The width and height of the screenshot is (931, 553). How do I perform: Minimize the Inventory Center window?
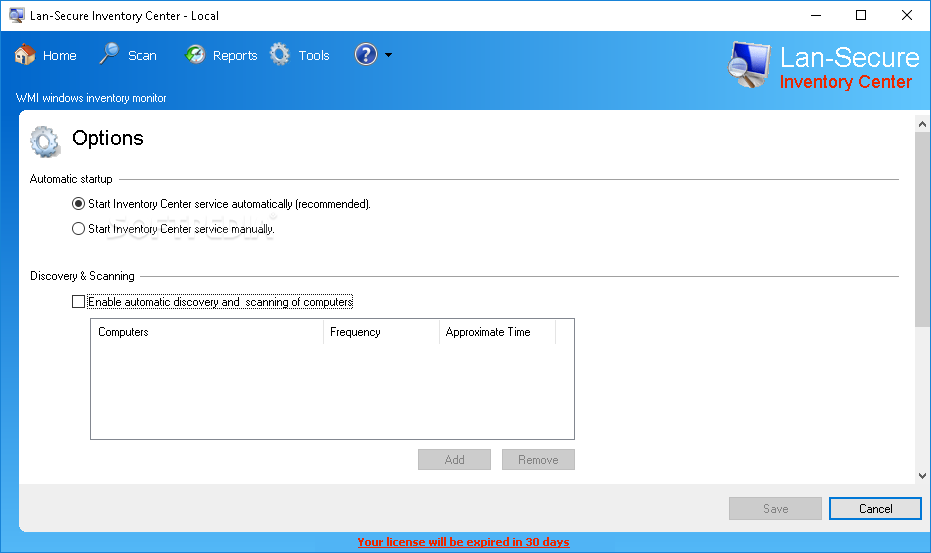[x=816, y=15]
